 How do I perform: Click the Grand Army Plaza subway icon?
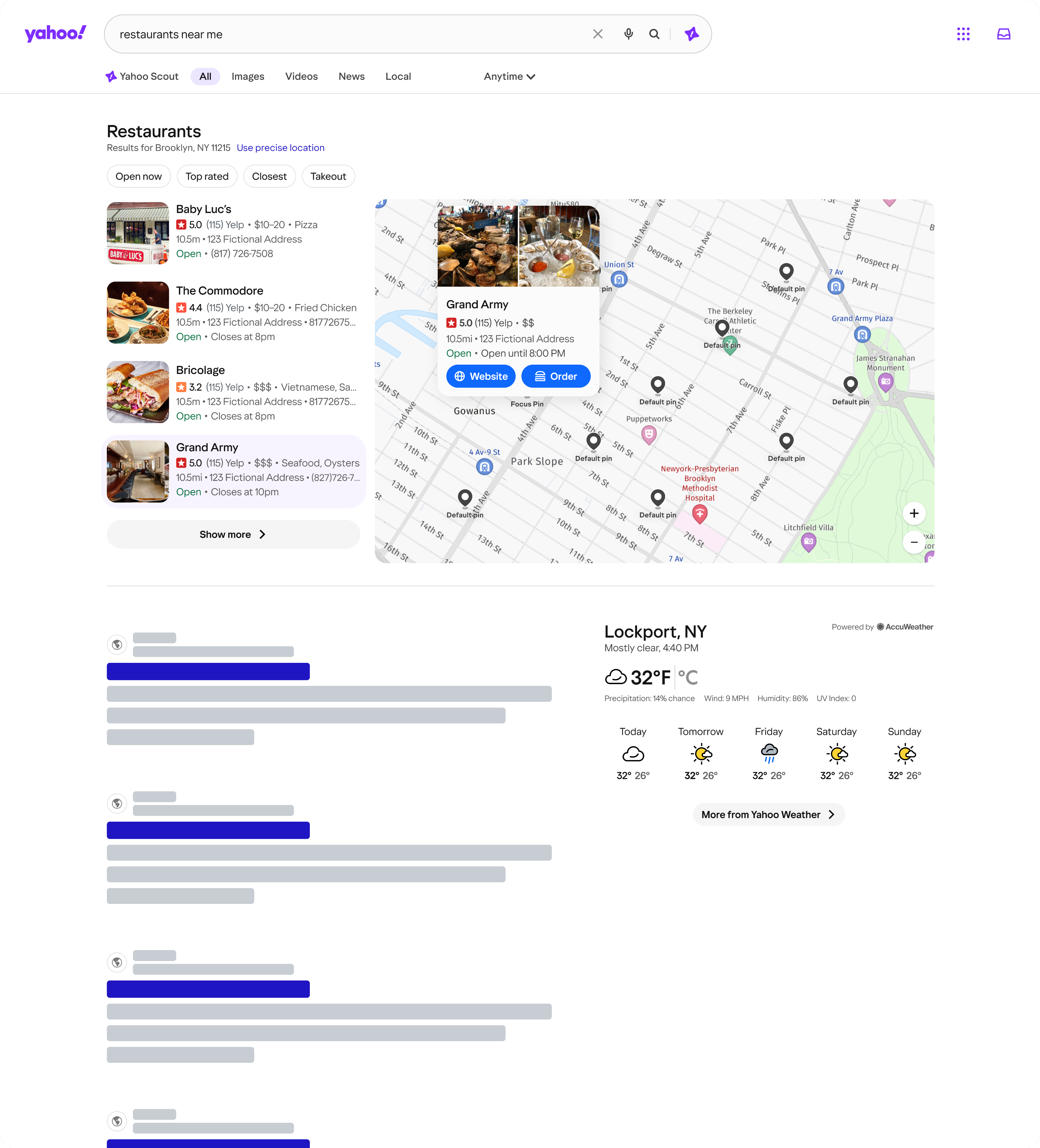point(862,334)
